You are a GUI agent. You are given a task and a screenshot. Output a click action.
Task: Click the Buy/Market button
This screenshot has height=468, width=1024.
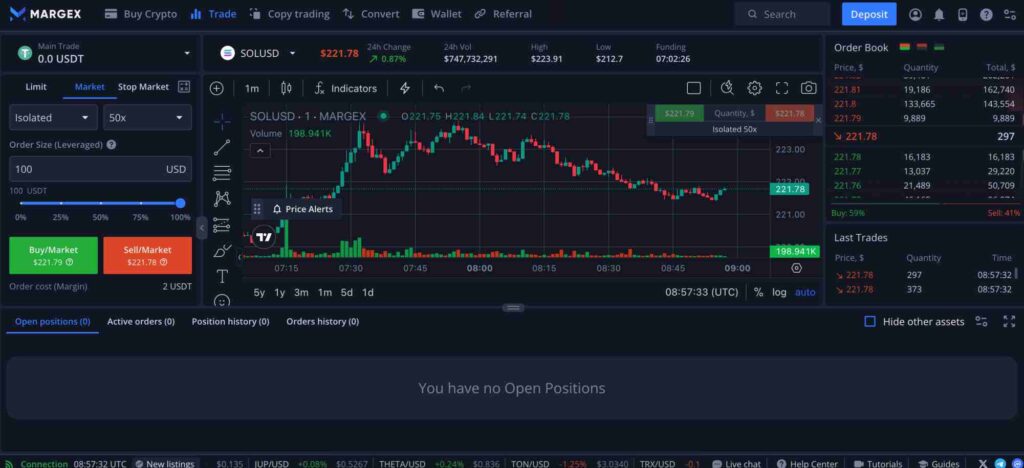click(54, 255)
